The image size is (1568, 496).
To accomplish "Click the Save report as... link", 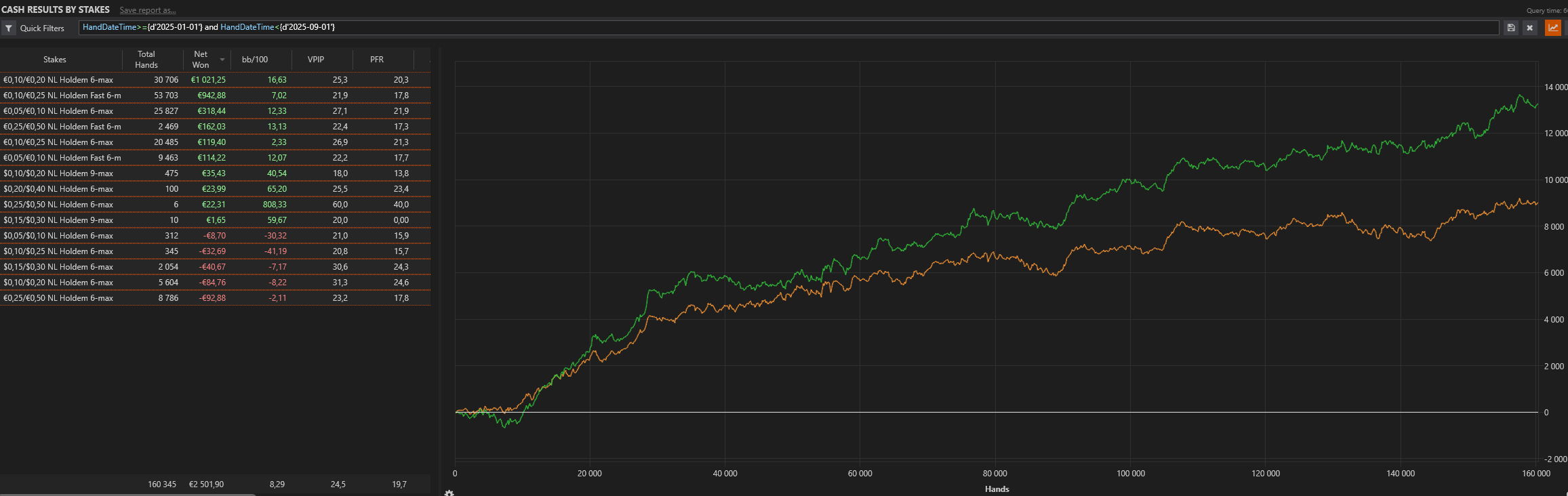I will [148, 10].
